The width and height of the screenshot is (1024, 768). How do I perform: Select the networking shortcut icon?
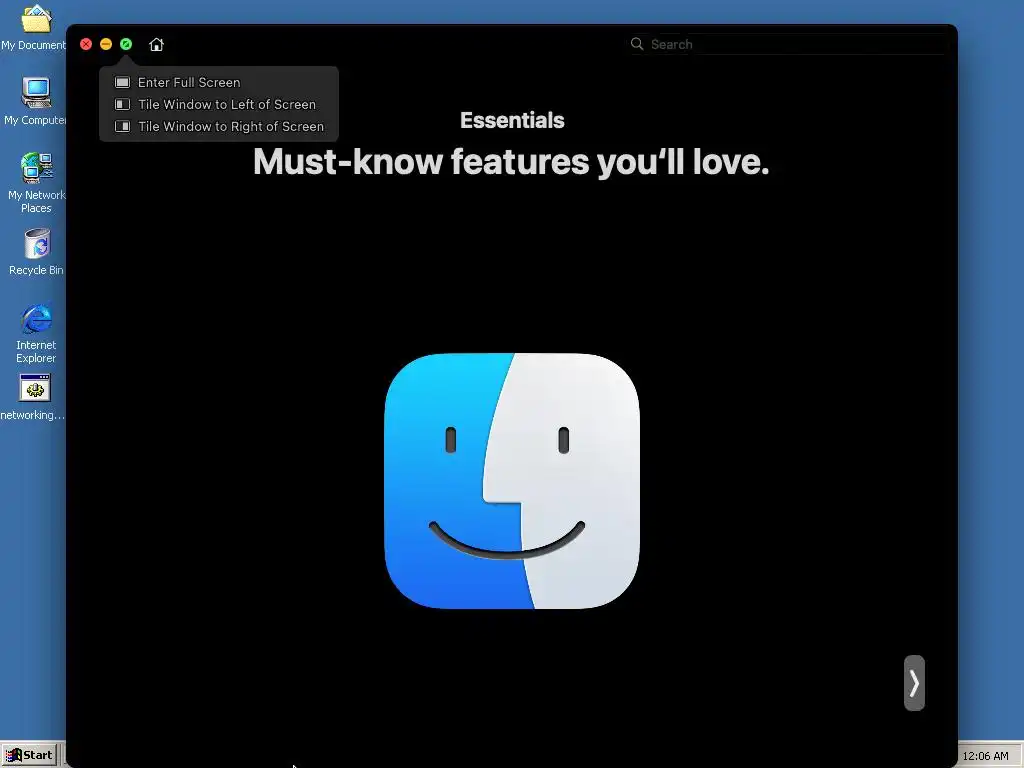(x=34, y=397)
